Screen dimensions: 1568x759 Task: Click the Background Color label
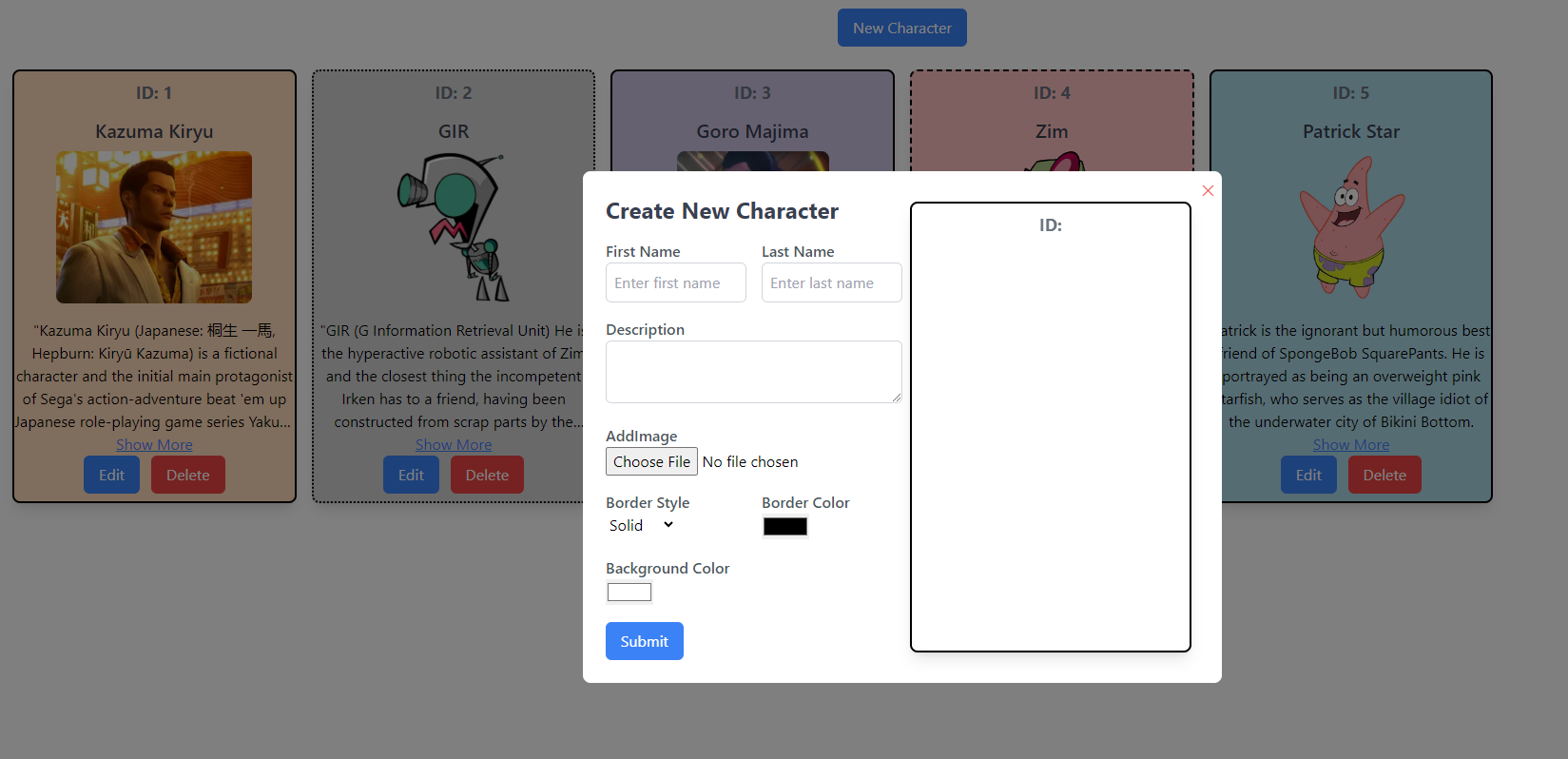pos(668,568)
